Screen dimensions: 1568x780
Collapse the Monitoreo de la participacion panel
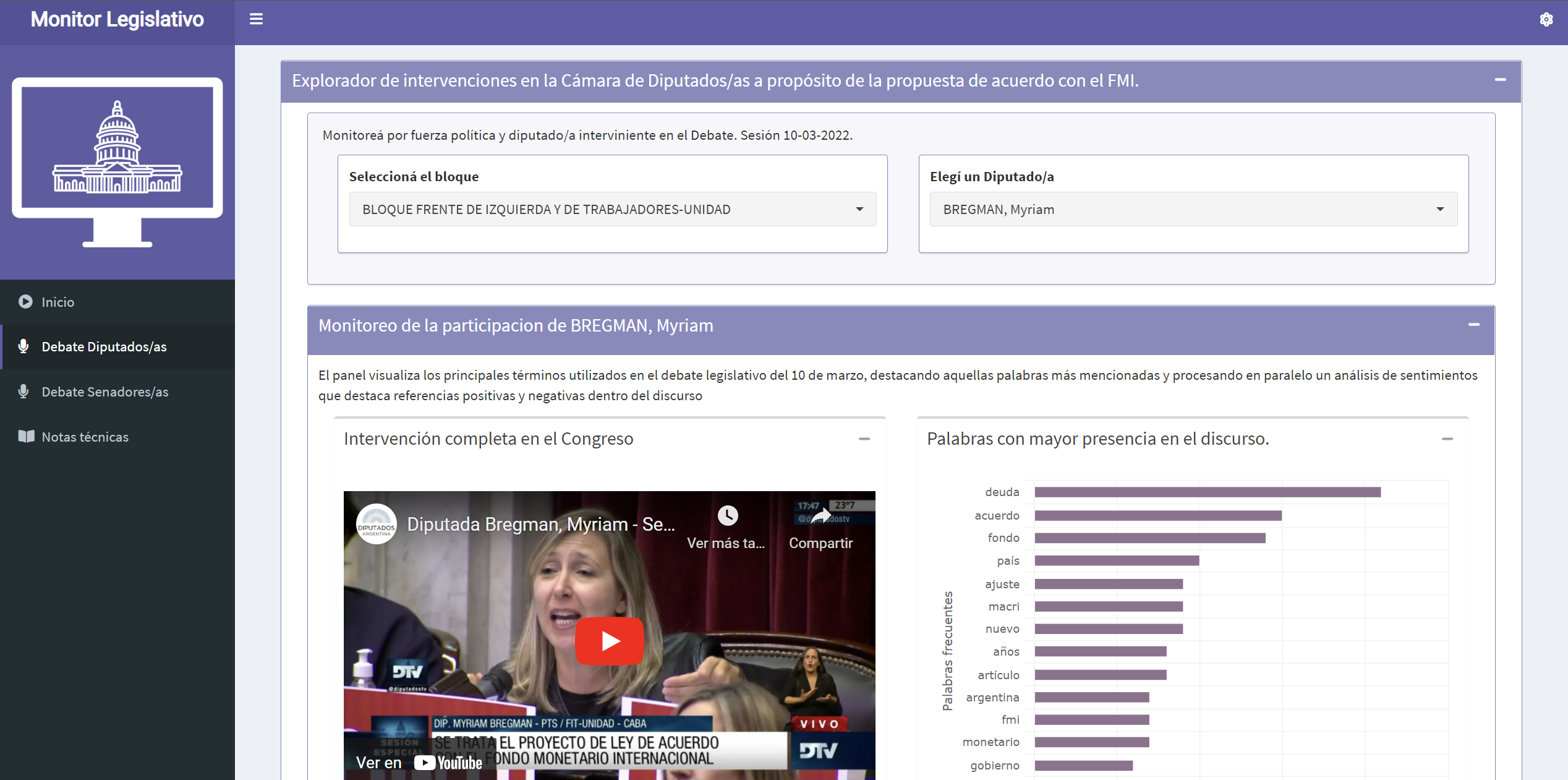(1474, 325)
